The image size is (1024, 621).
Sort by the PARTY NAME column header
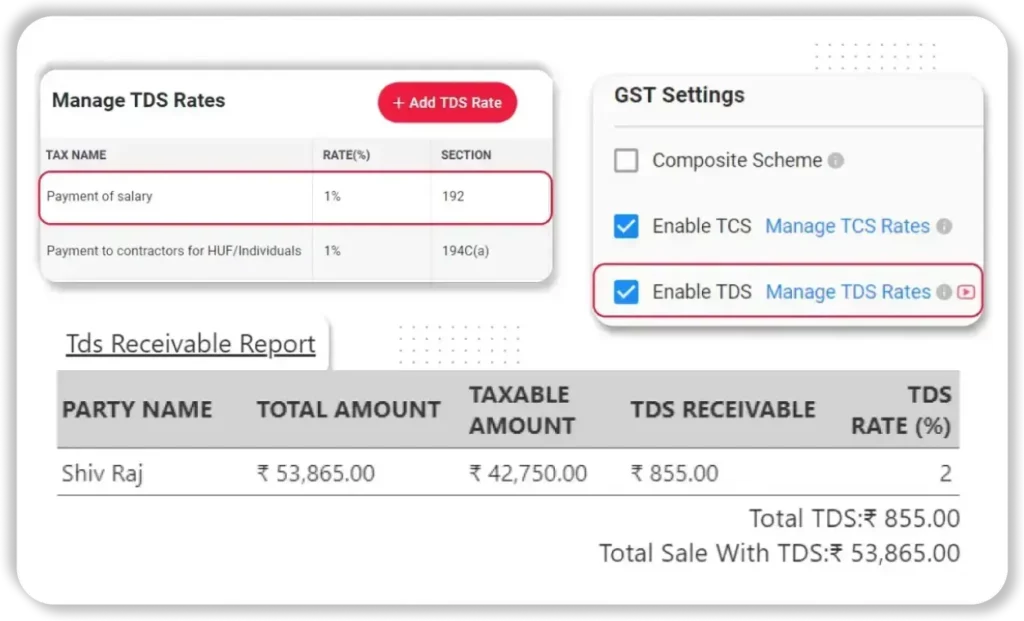click(x=137, y=410)
